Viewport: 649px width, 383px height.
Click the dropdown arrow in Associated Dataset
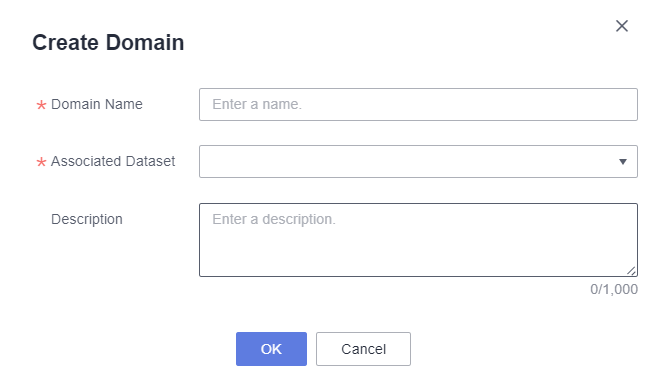point(623,161)
